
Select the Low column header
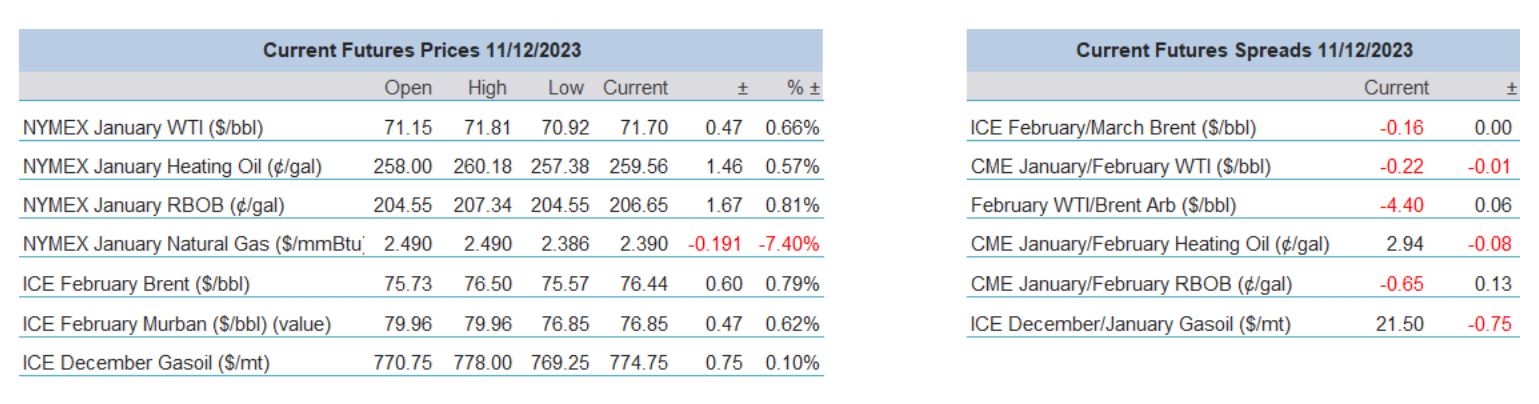(564, 88)
